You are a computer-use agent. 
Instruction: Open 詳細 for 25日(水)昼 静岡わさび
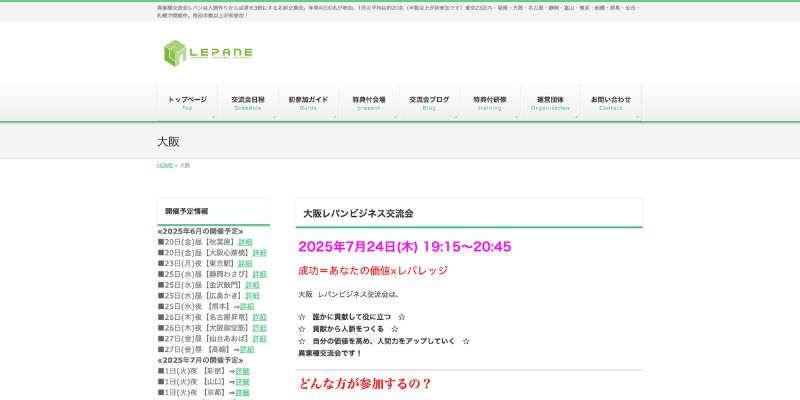click(260, 274)
